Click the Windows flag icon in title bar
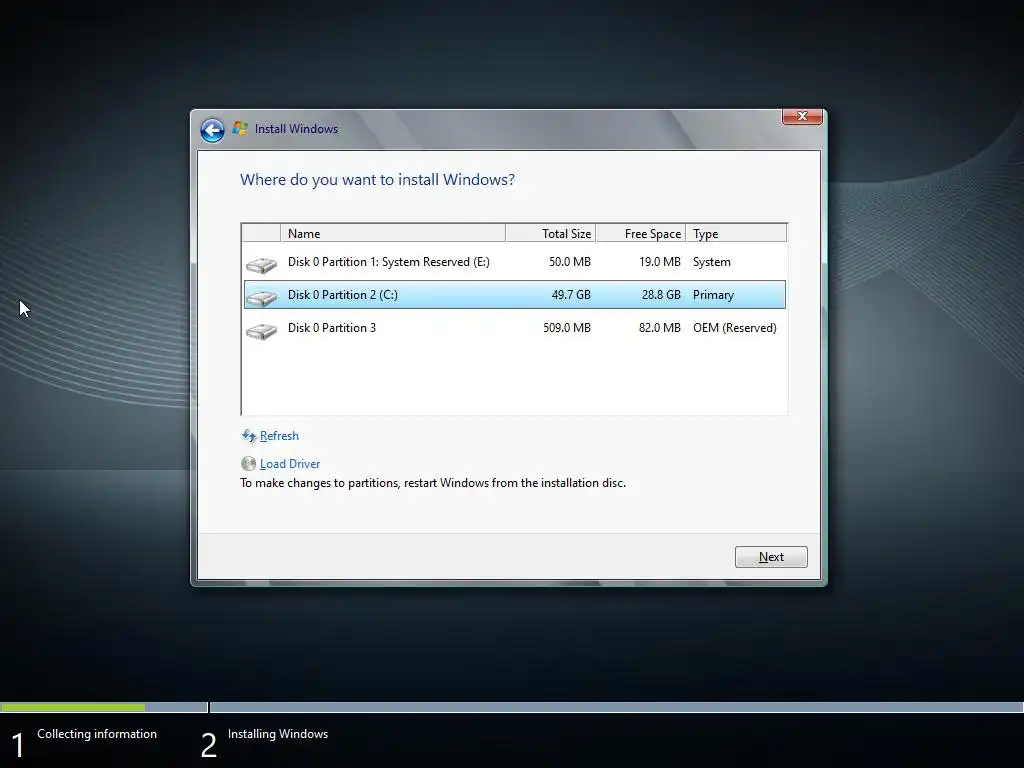Viewport: 1024px width, 768px height. [x=240, y=129]
